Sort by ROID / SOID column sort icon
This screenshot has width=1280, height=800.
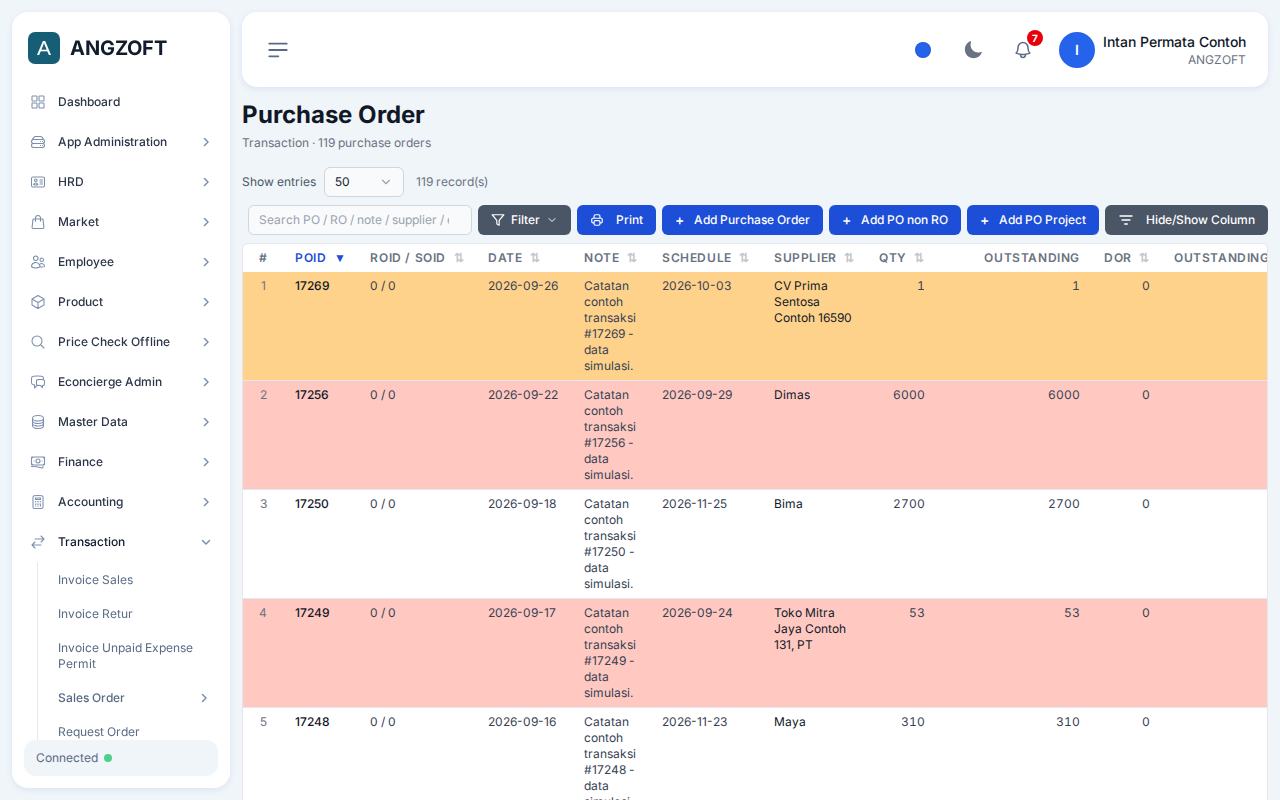[459, 258]
